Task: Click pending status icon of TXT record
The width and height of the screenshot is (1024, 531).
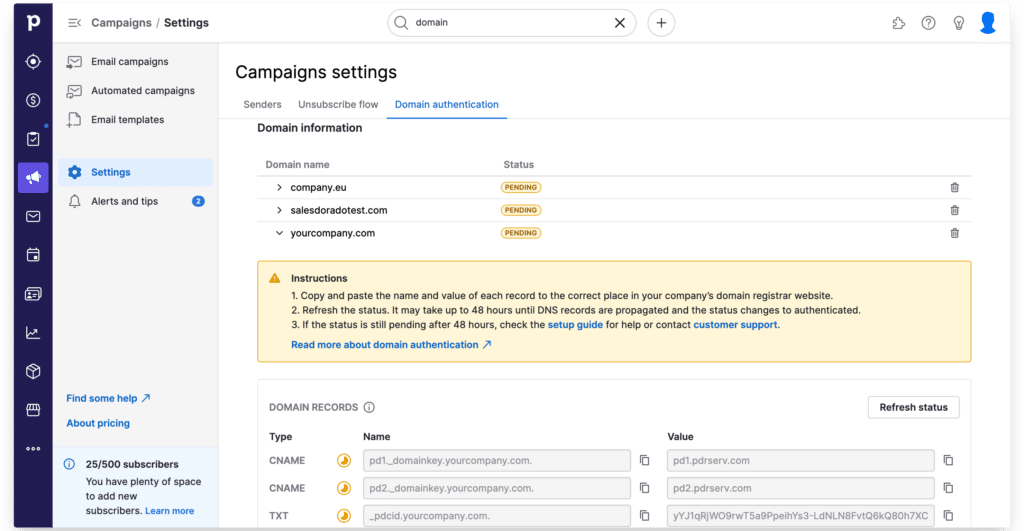Action: [344, 515]
